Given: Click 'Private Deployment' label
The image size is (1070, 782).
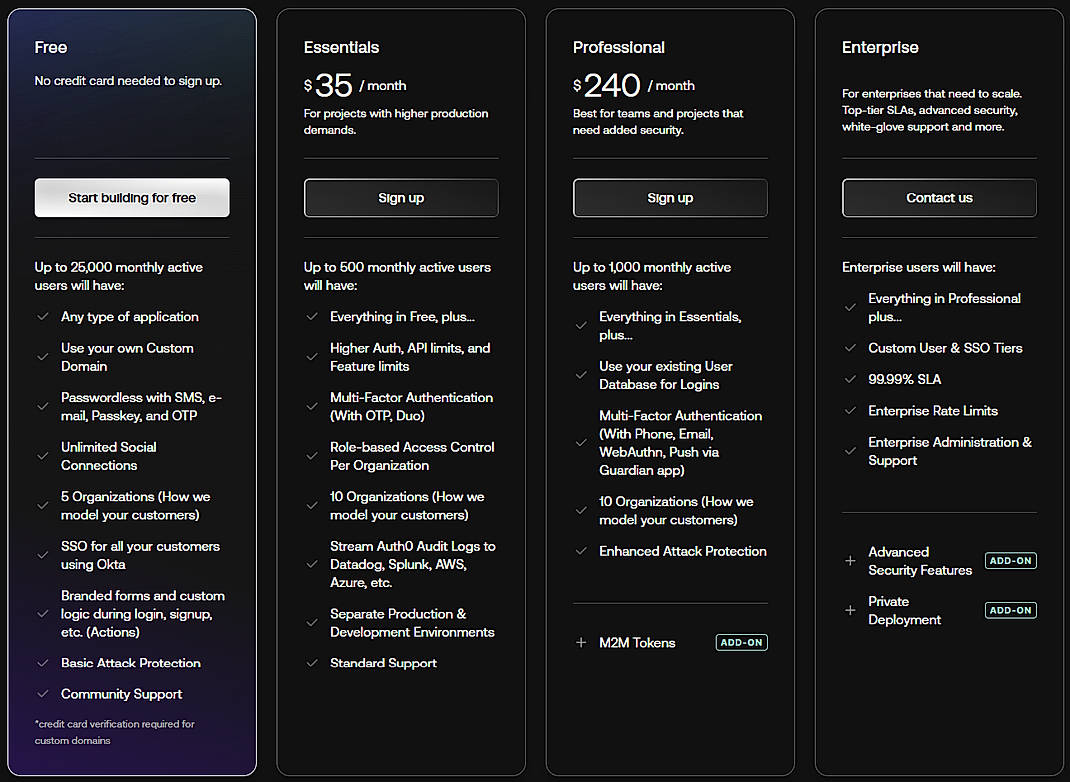Looking at the screenshot, I should tap(904, 610).
